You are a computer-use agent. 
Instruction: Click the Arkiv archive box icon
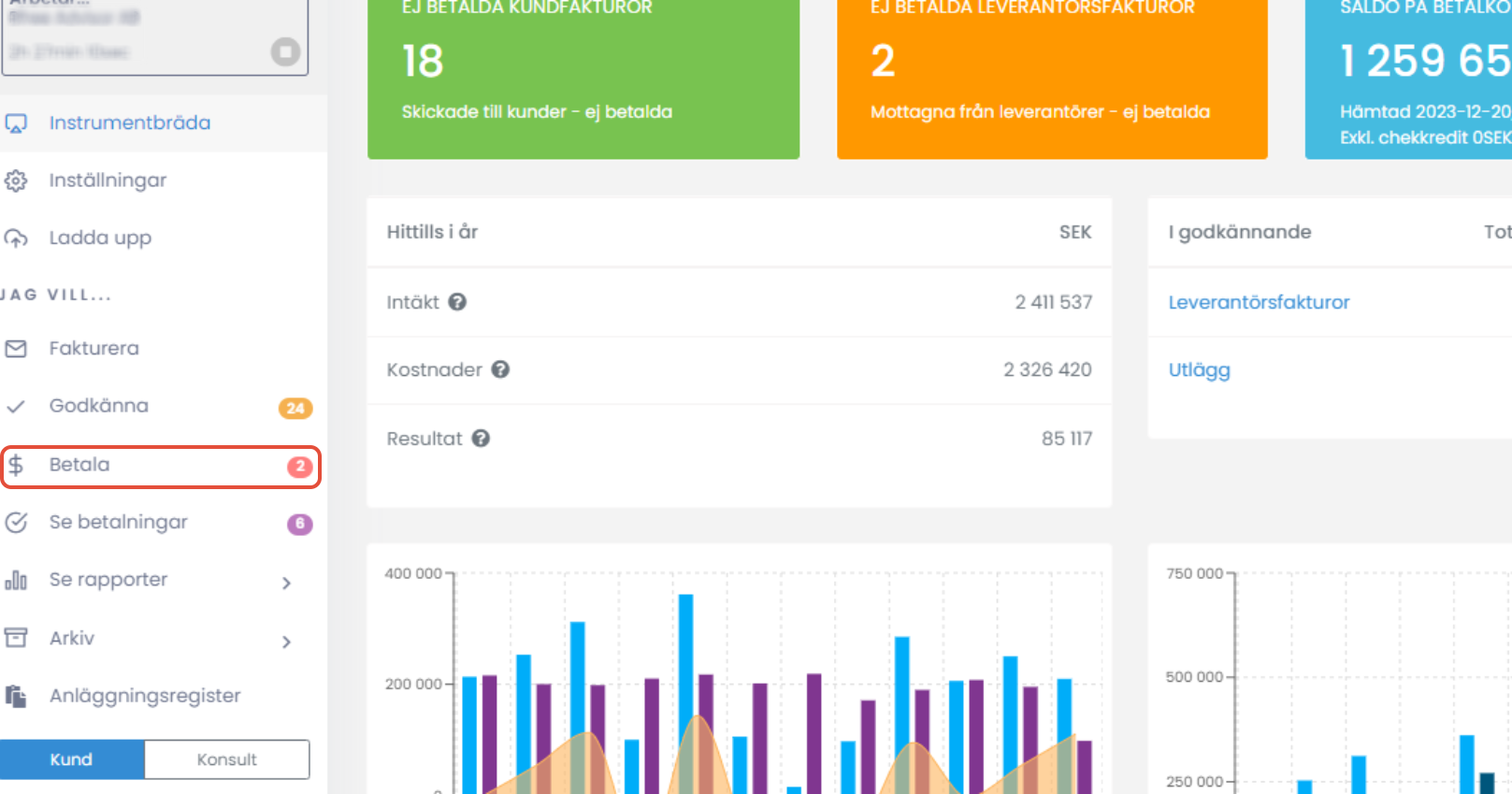pos(16,639)
